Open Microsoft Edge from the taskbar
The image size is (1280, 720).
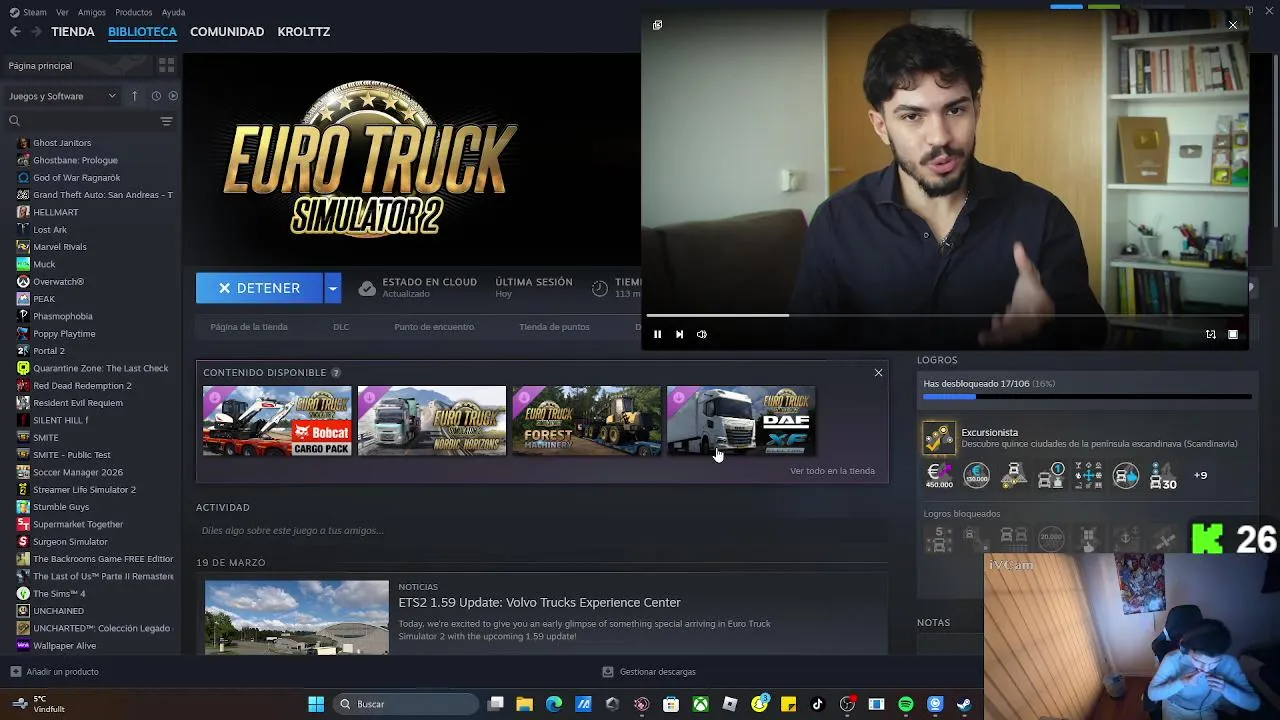click(x=554, y=704)
